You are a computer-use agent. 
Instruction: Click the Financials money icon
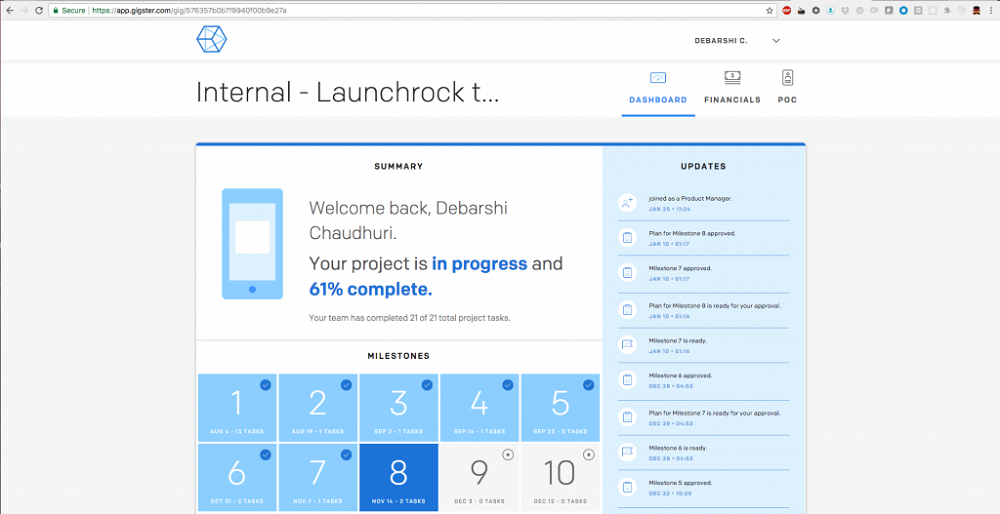click(x=732, y=78)
